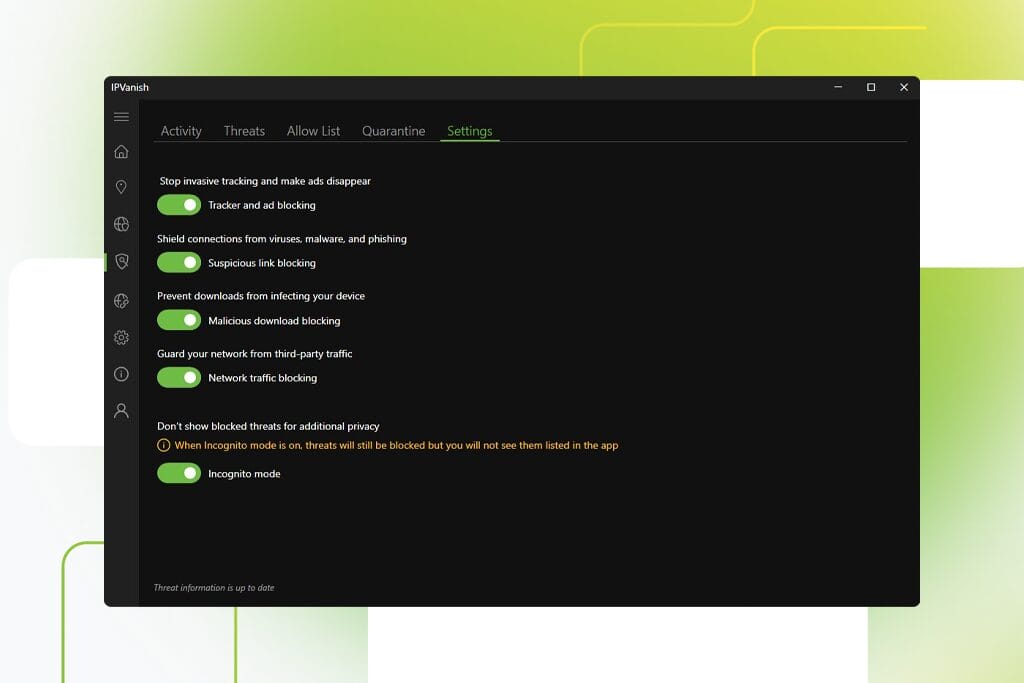Click 'Stop invasive tracking and make ads disappear'

click(265, 181)
